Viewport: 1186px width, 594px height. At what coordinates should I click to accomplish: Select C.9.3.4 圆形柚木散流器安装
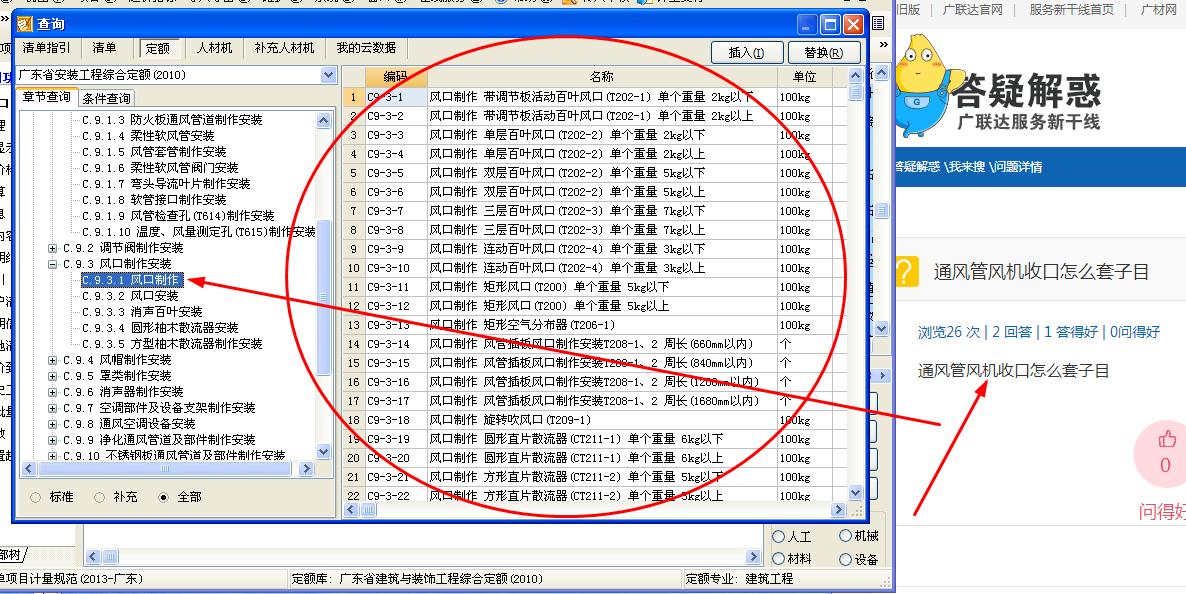[160, 328]
